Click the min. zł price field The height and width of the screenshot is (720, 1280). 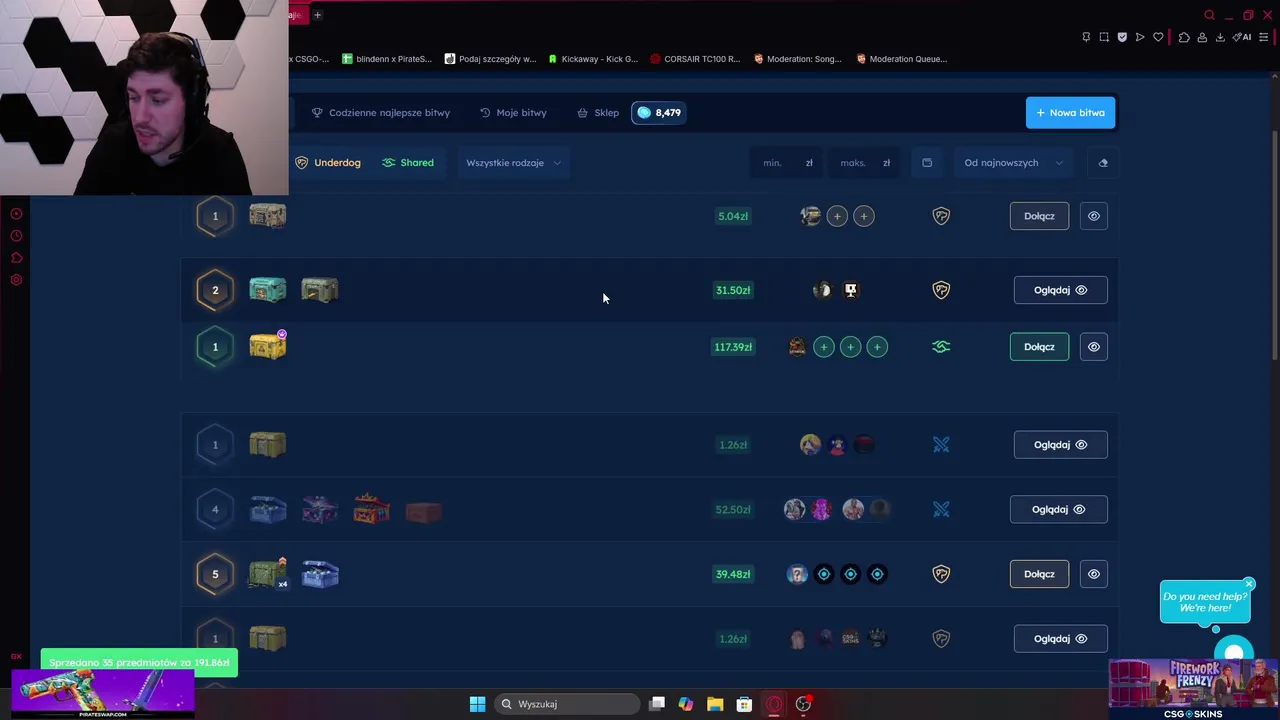[x=786, y=162]
